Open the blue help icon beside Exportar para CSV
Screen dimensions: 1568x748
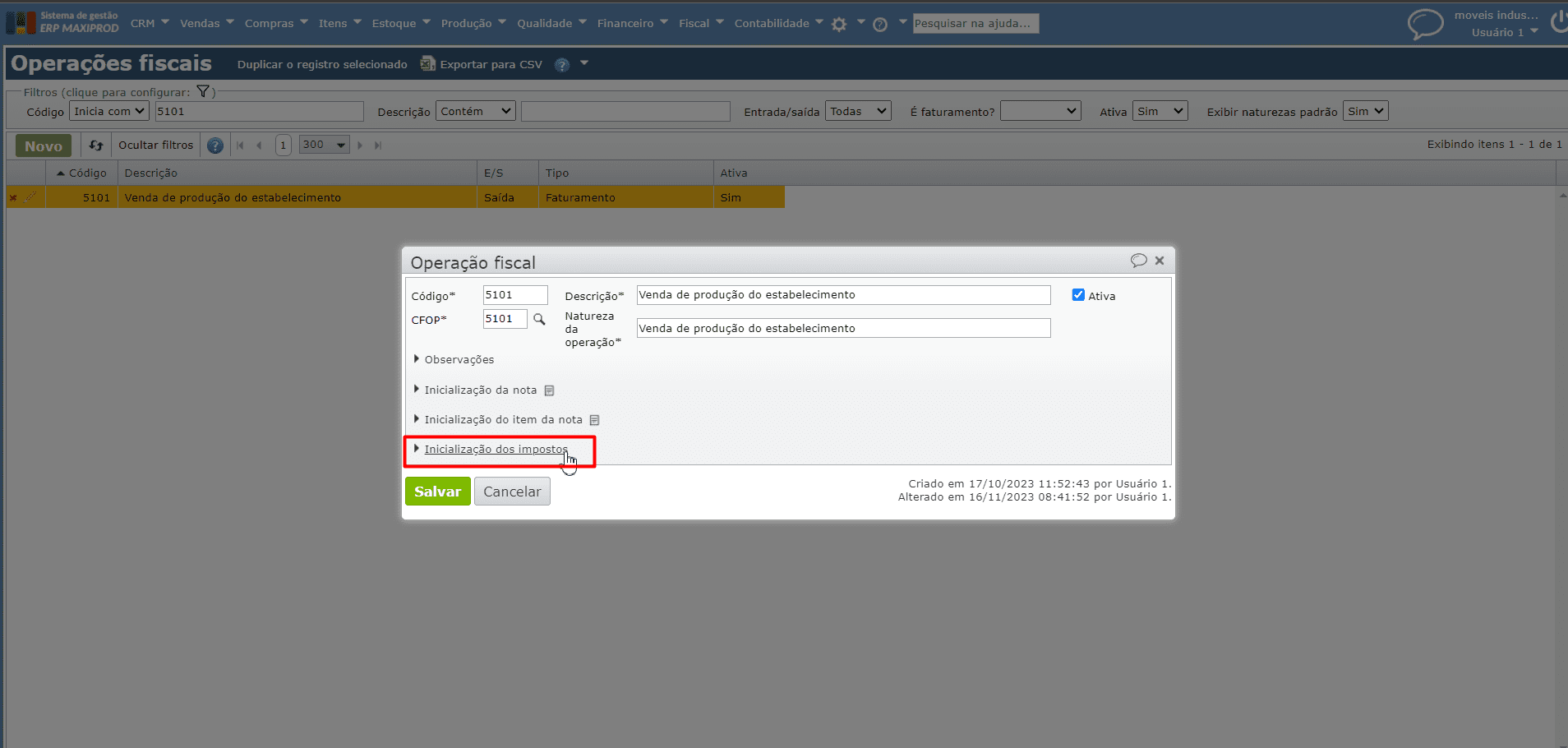[x=562, y=65]
